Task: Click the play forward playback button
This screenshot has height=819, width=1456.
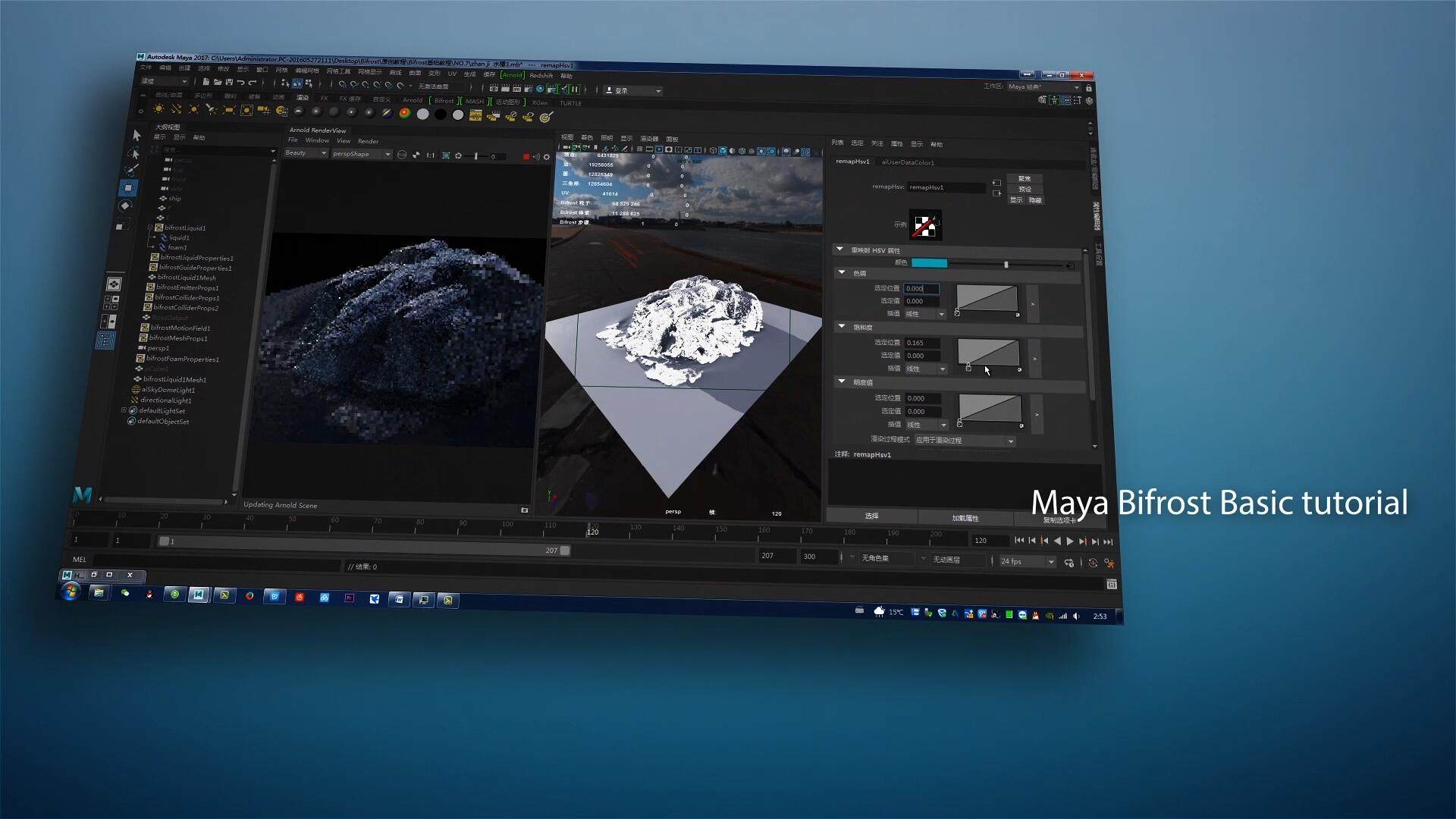Action: pos(1070,541)
